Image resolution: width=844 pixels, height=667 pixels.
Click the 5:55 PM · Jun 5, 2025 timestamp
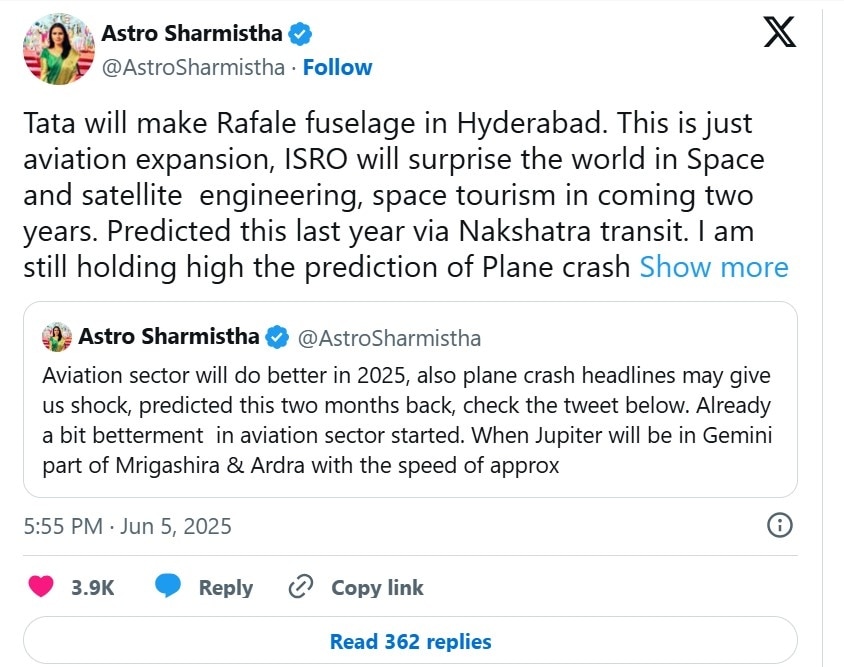coord(127,526)
